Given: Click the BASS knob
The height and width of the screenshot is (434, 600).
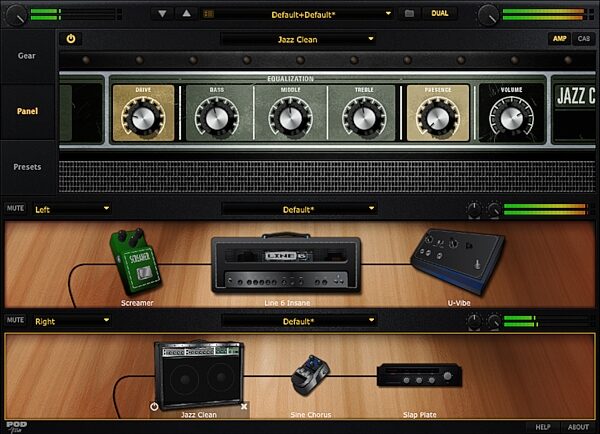Looking at the screenshot, I should (x=217, y=118).
